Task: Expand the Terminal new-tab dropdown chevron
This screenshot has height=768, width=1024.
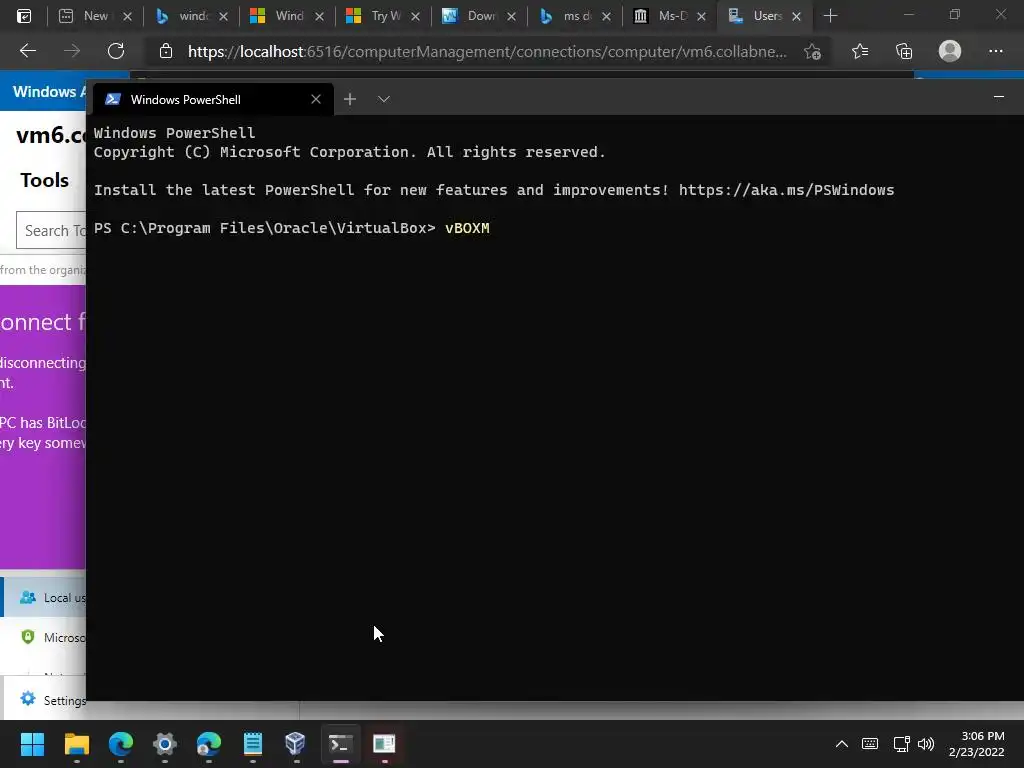Action: click(x=384, y=99)
